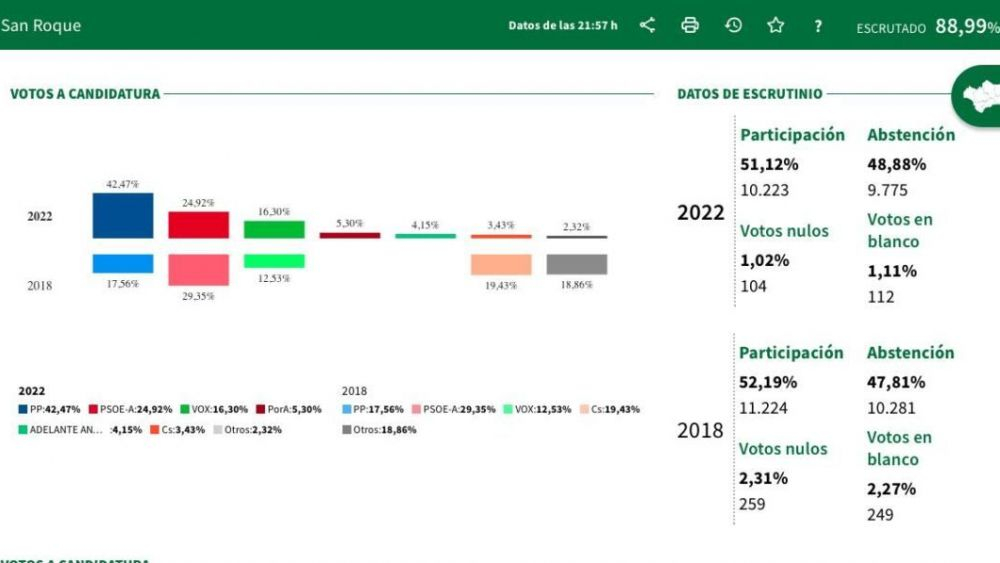
Task: Click PSOE-A 2022 legend color swatch
Action: pos(93,409)
